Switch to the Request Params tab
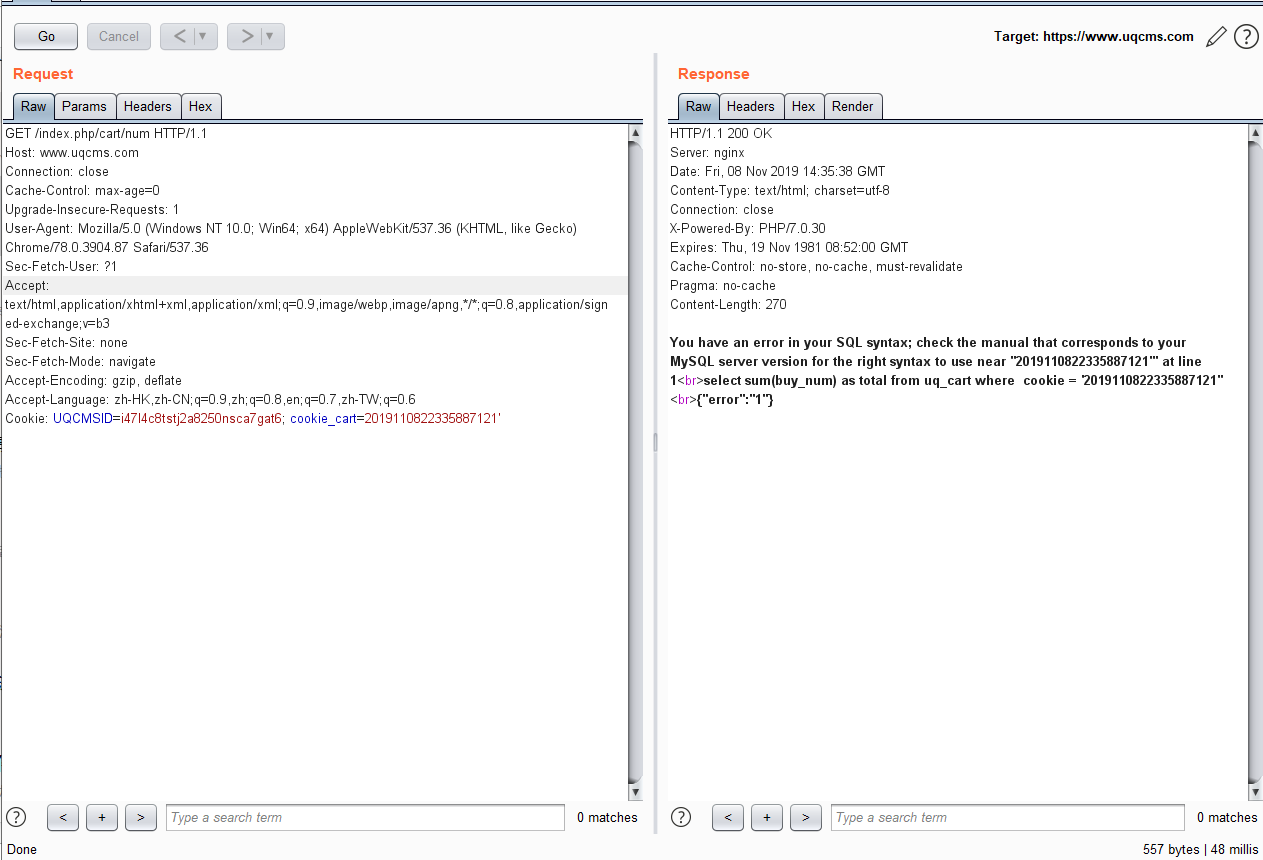 (85, 106)
